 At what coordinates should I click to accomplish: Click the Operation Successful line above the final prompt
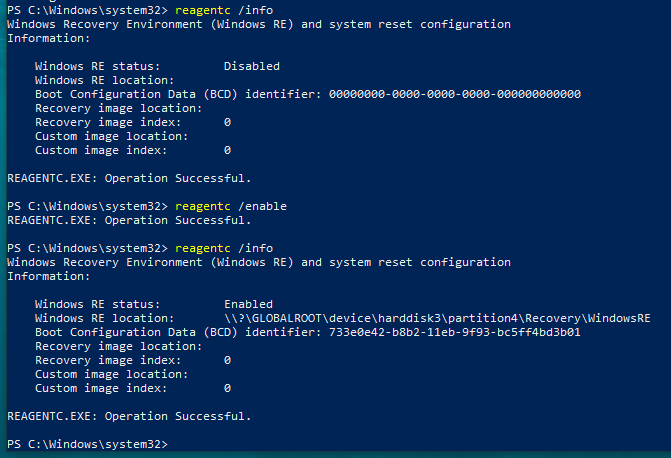[129, 416]
